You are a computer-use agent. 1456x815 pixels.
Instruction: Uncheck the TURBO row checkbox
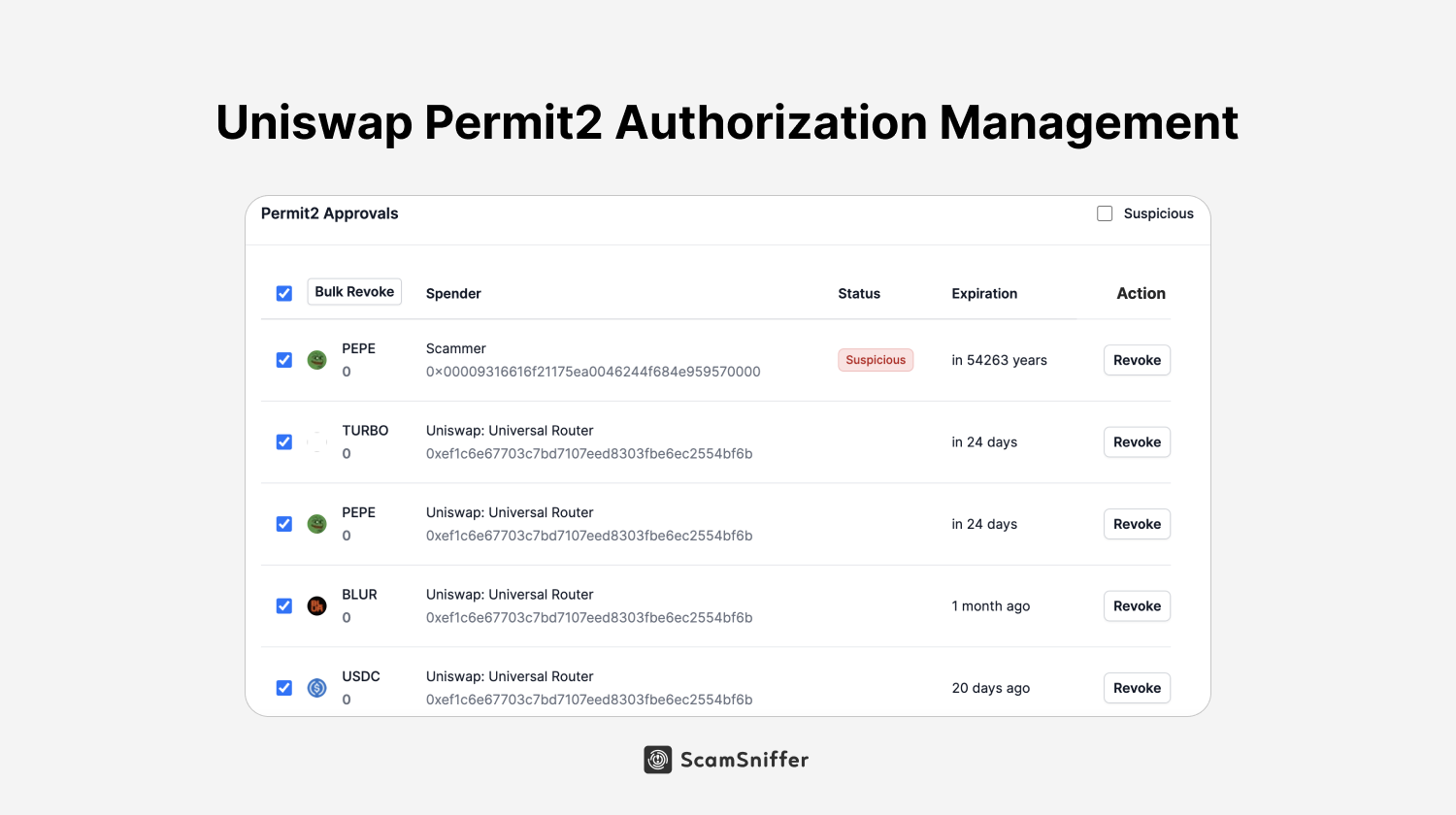pos(283,441)
